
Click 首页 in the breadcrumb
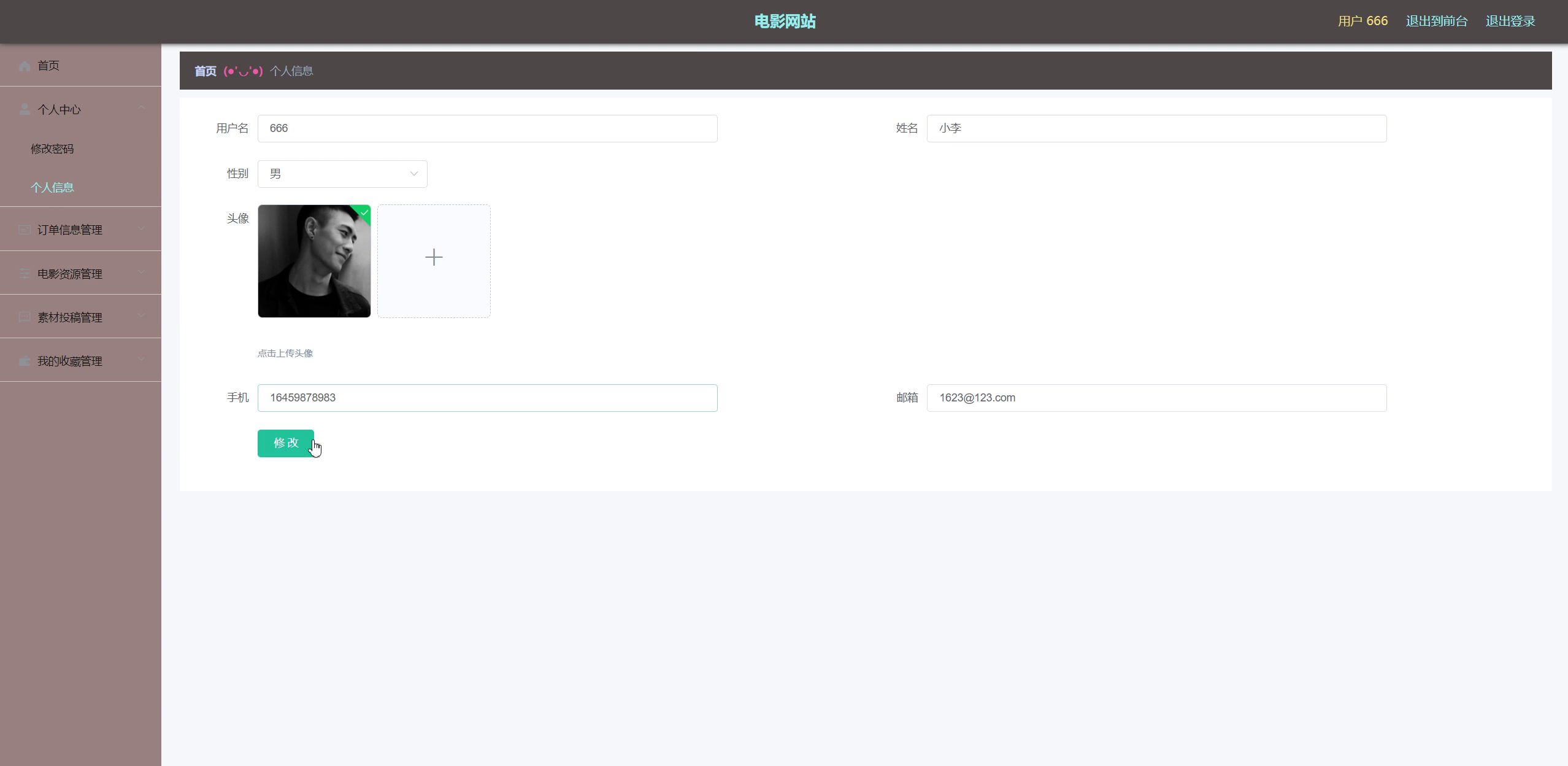[x=206, y=71]
